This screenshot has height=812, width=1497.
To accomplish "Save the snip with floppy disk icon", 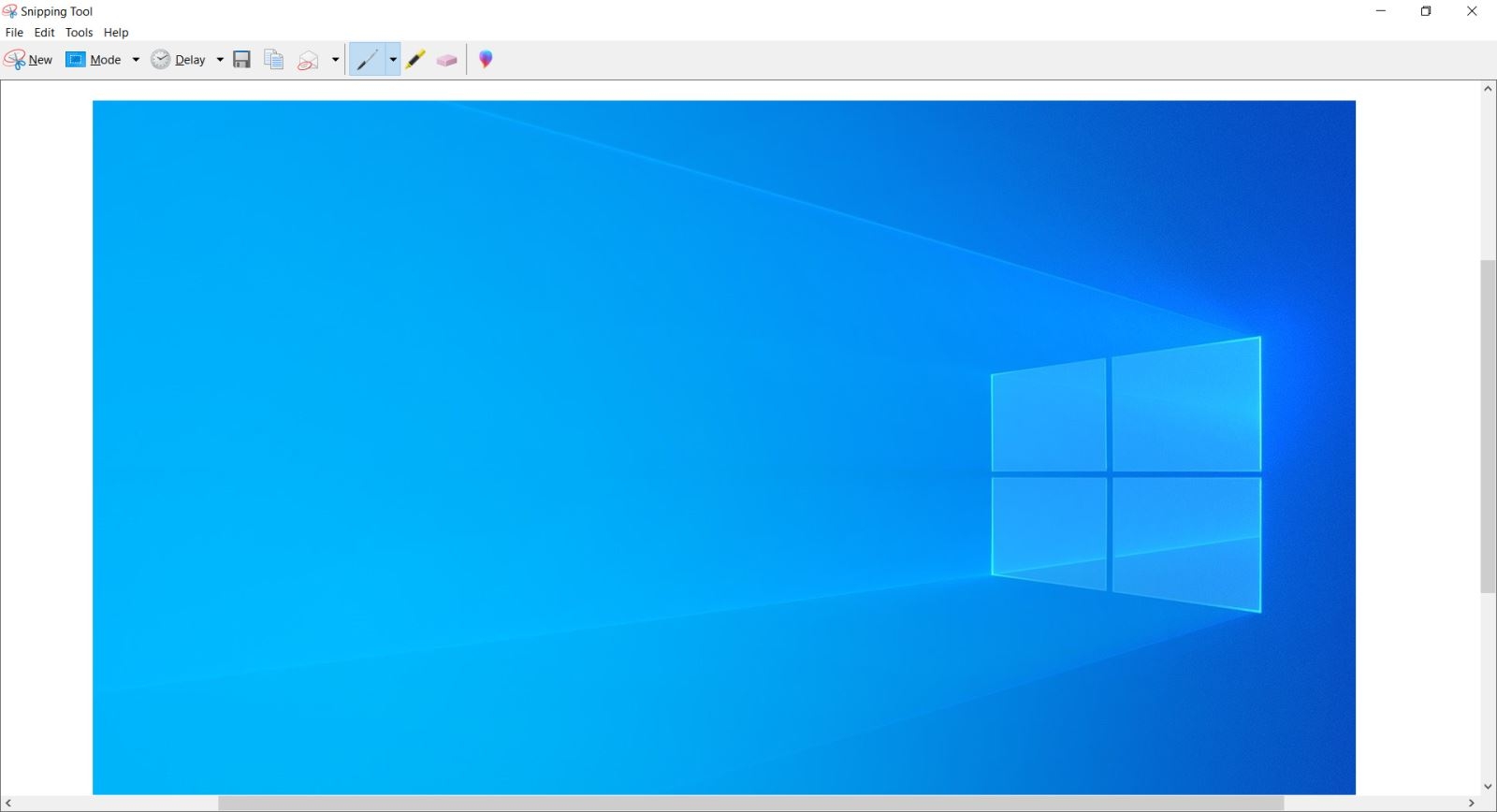I will click(x=242, y=60).
